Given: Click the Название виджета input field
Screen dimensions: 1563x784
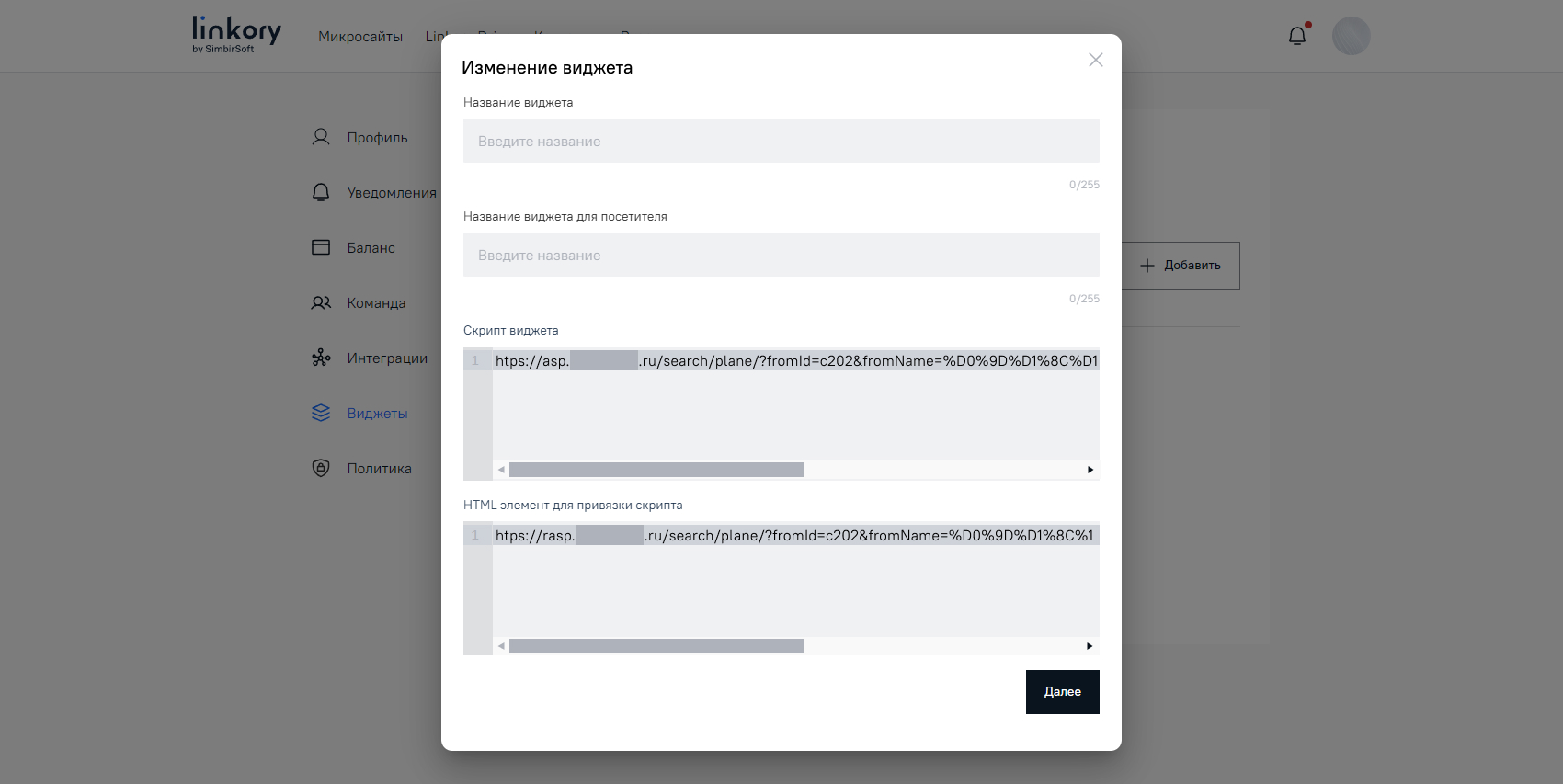Looking at the screenshot, I should pyautogui.click(x=781, y=141).
